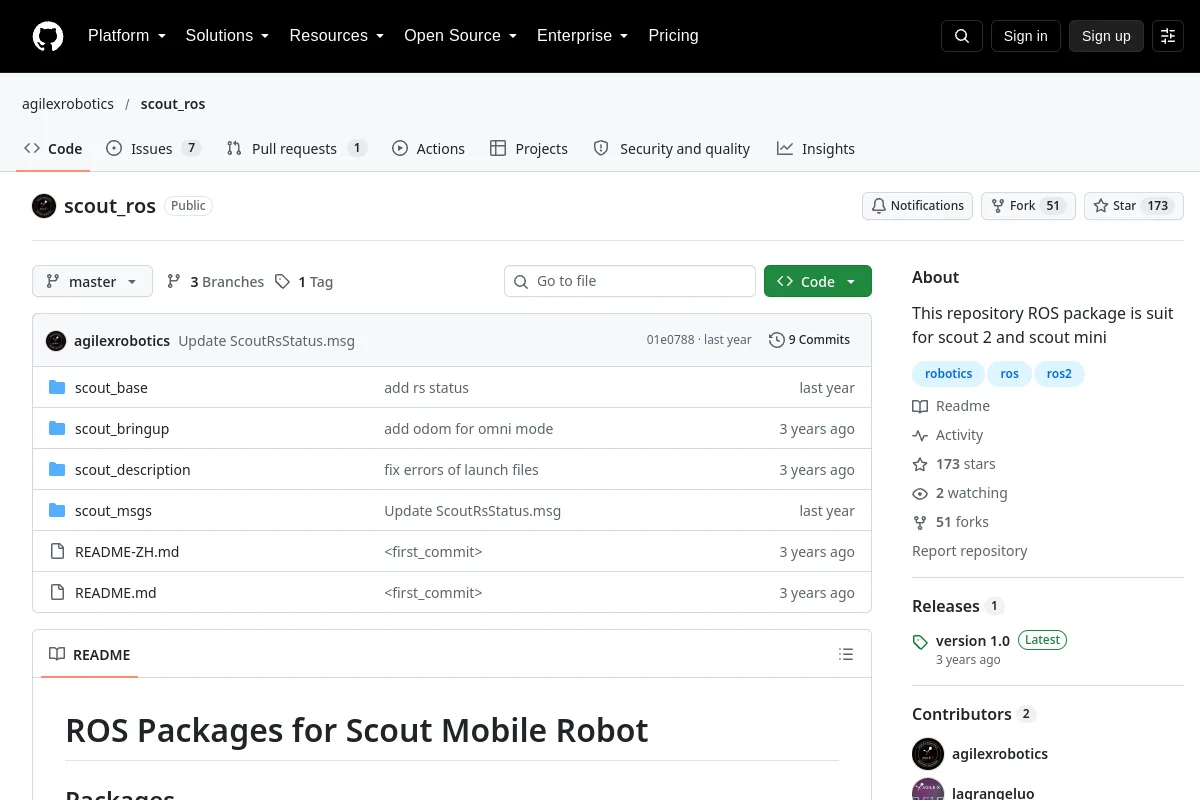The width and height of the screenshot is (1200, 800).
Task: Open README outline list icon
Action: point(846,655)
